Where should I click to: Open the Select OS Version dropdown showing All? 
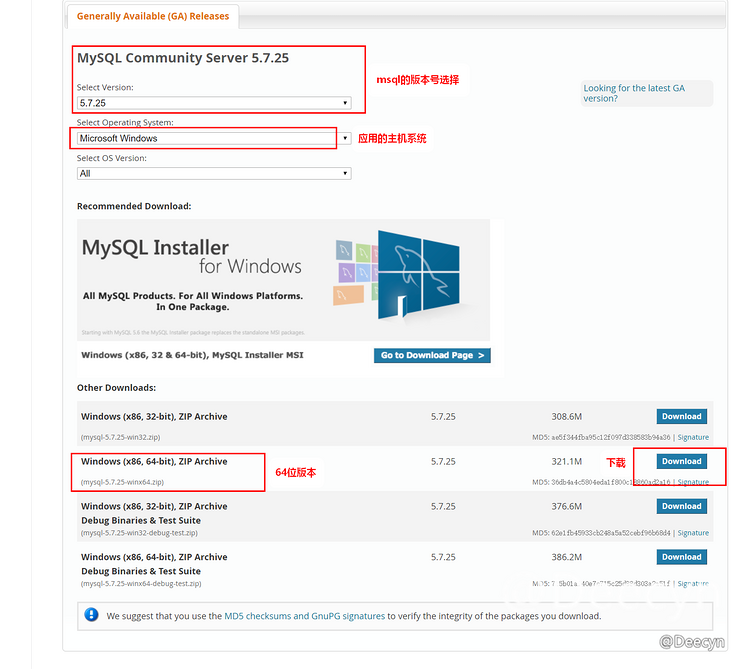tap(214, 174)
